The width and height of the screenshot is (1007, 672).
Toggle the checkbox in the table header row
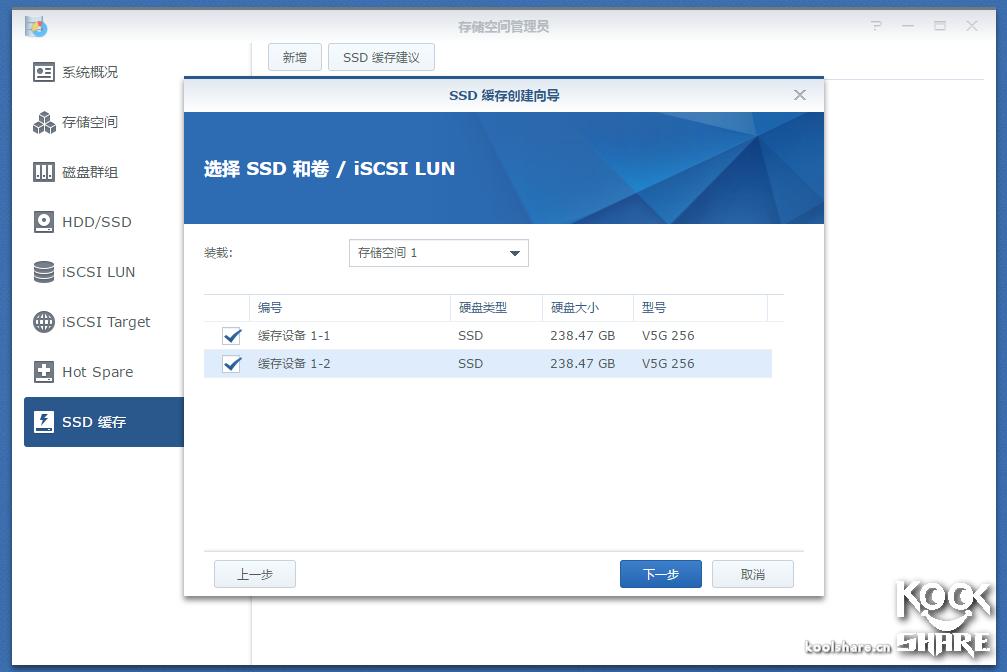[231, 308]
